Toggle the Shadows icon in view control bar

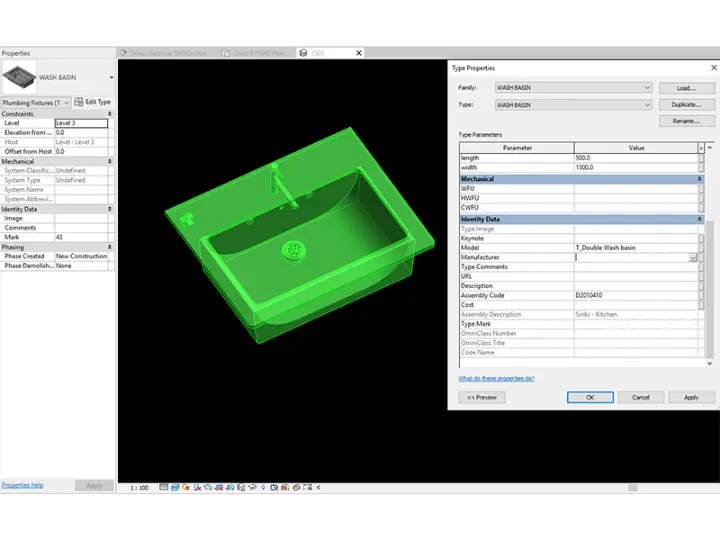pos(197,487)
